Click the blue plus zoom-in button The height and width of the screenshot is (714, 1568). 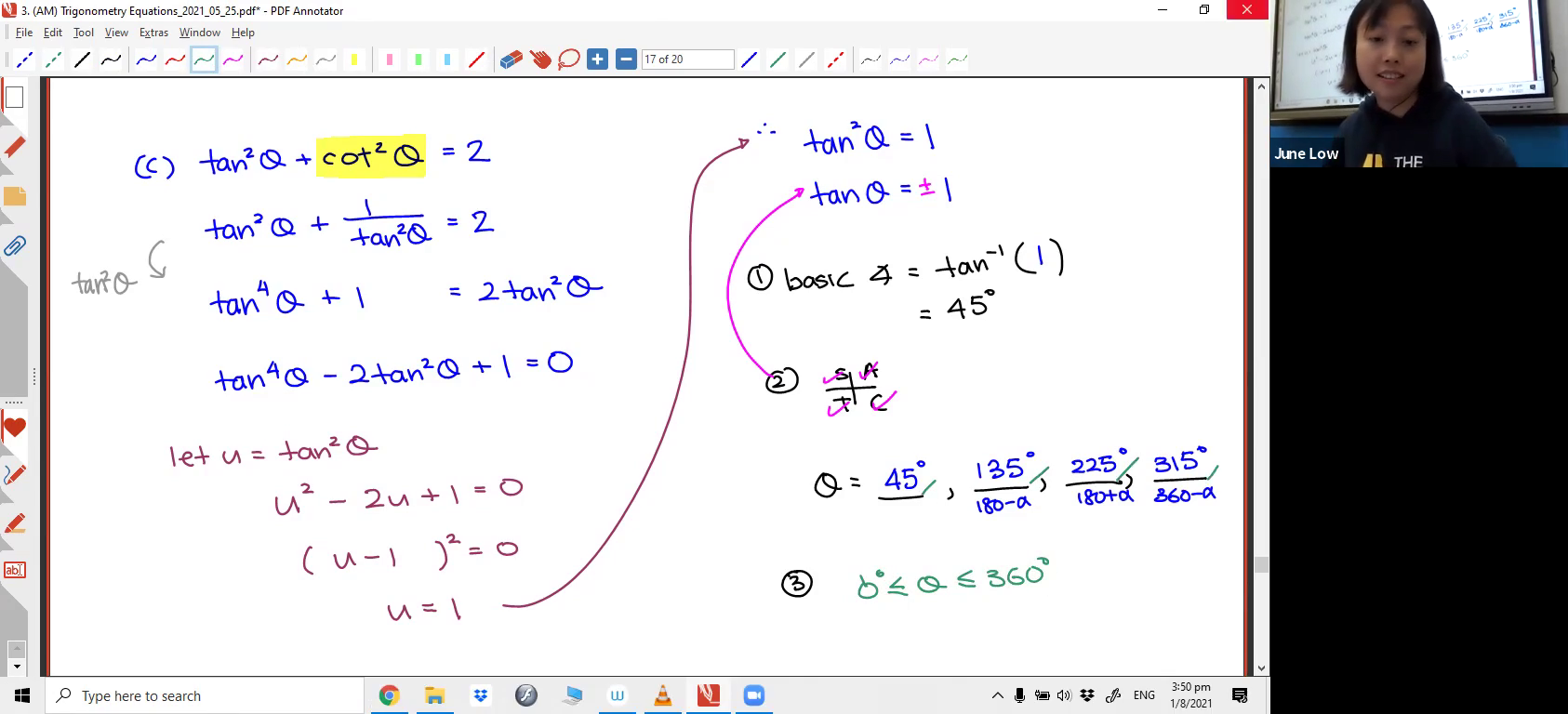598,59
